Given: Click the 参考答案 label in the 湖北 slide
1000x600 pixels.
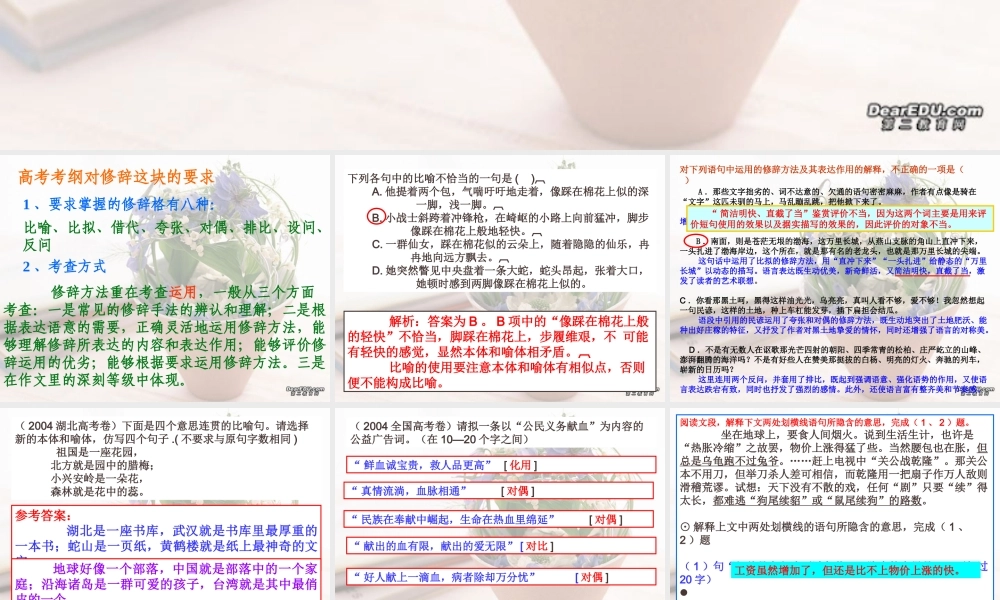Looking at the screenshot, I should [x=43, y=516].
